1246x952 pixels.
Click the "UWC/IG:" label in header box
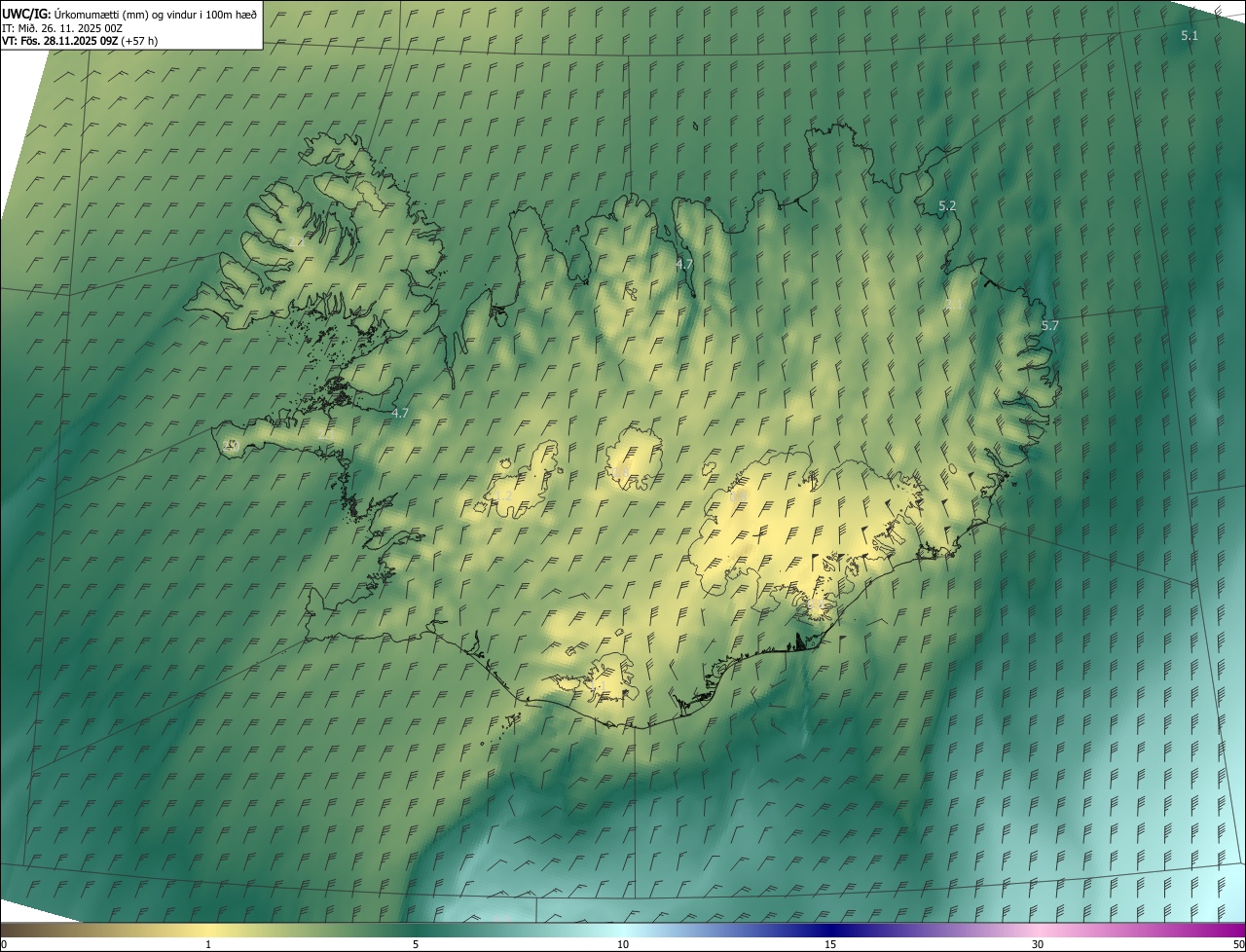(x=26, y=13)
